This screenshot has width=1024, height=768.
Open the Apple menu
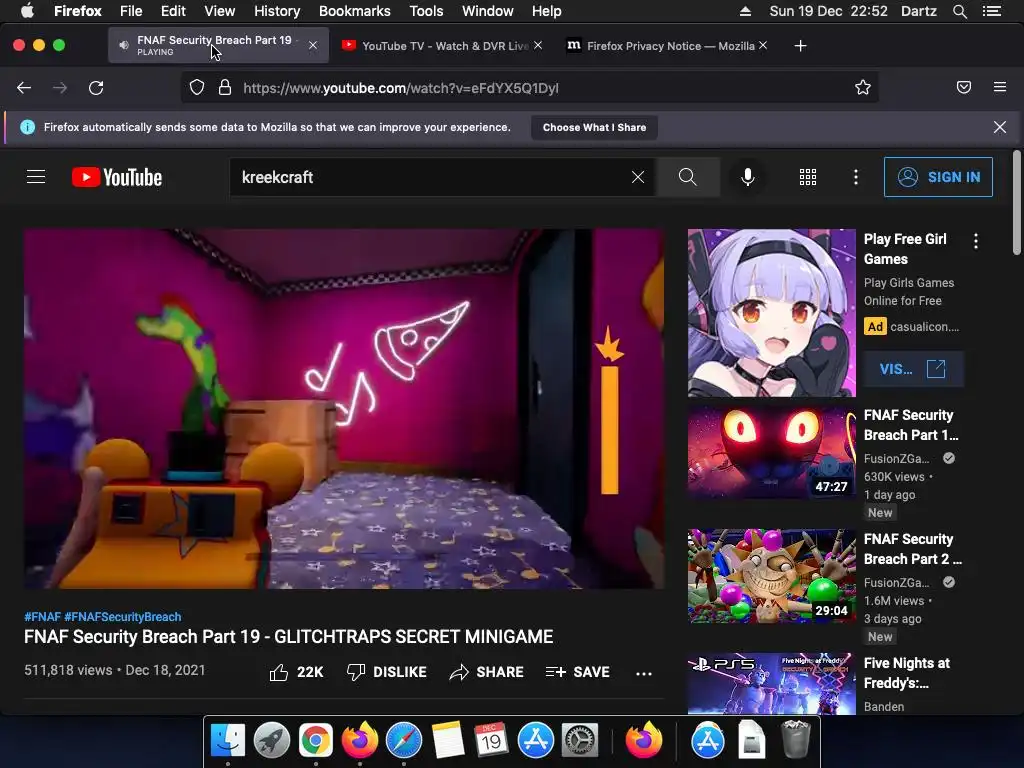coord(27,11)
